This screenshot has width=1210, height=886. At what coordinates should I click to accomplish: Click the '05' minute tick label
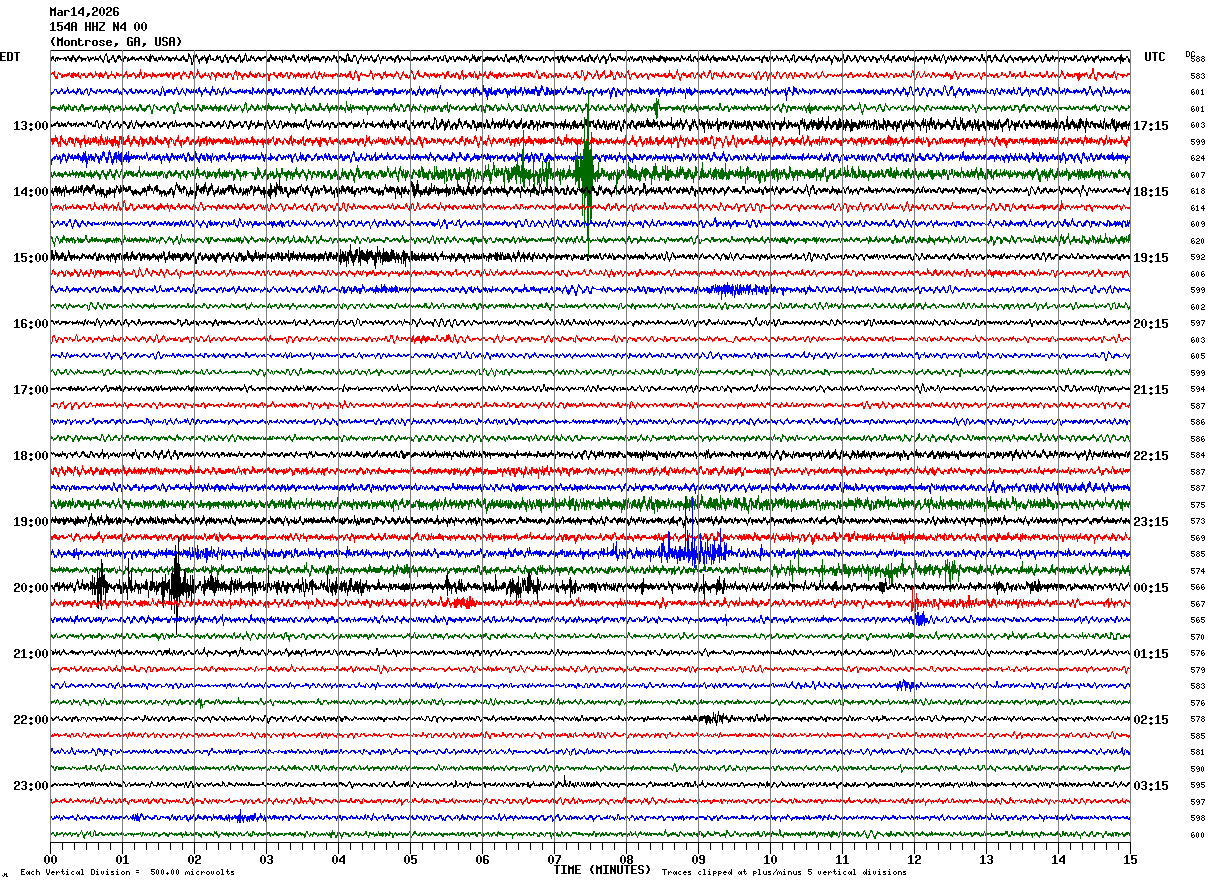pos(410,859)
